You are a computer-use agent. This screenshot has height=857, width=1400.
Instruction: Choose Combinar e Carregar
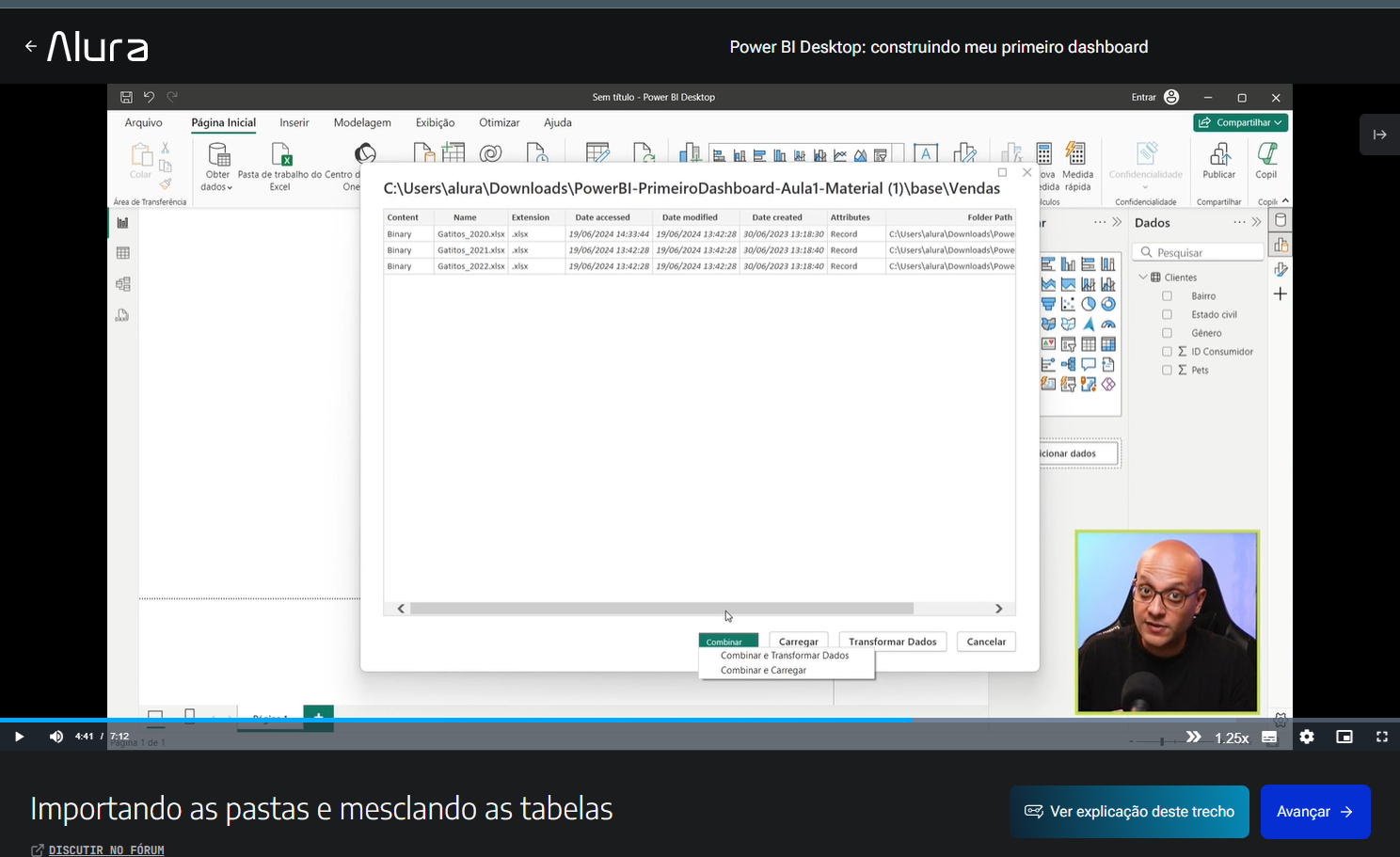tap(763, 671)
